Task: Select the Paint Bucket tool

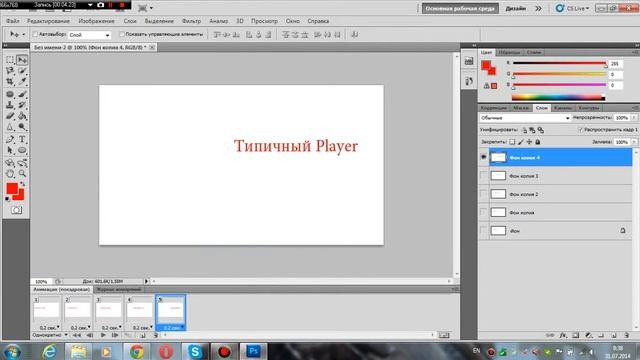Action: pyautogui.click(x=22, y=116)
